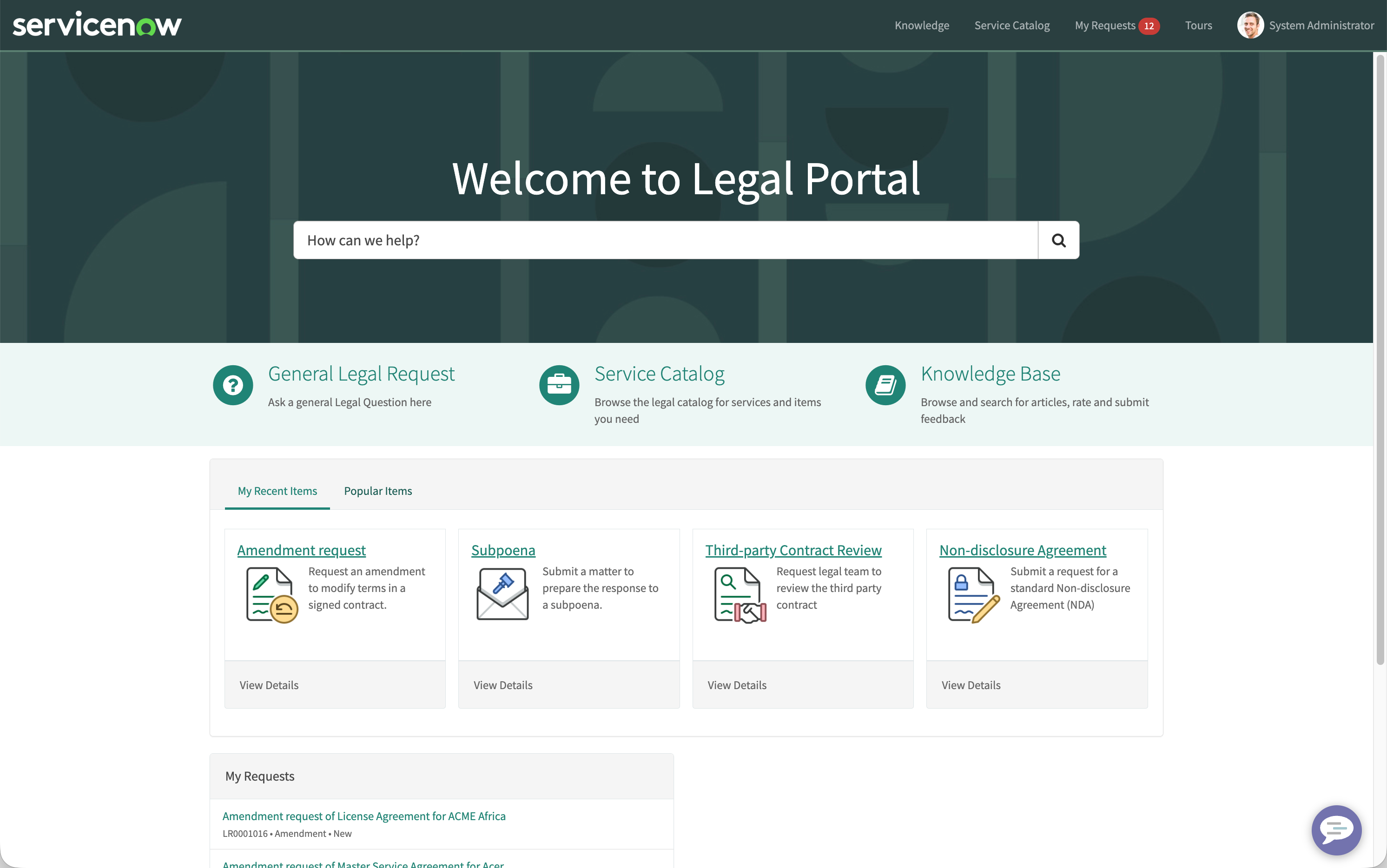This screenshot has width=1387, height=868.
Task: Open the Non-disclosure Agreement link
Action: coord(1023,550)
